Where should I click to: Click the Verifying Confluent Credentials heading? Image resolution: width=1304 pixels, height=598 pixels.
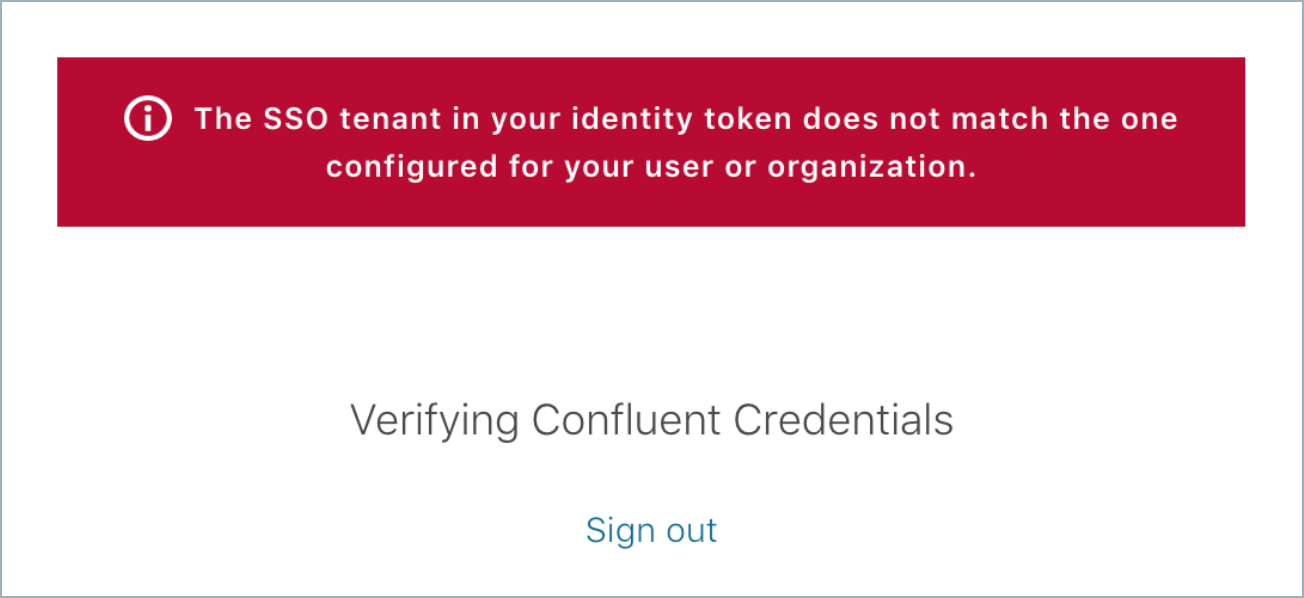[651, 421]
